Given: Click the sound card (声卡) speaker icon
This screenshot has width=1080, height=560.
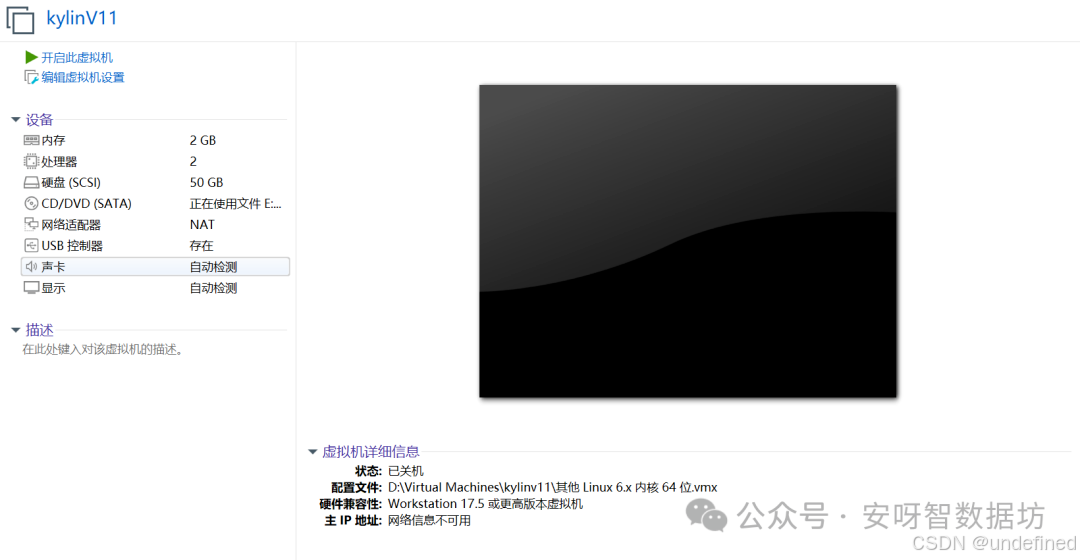Looking at the screenshot, I should click(x=31, y=267).
